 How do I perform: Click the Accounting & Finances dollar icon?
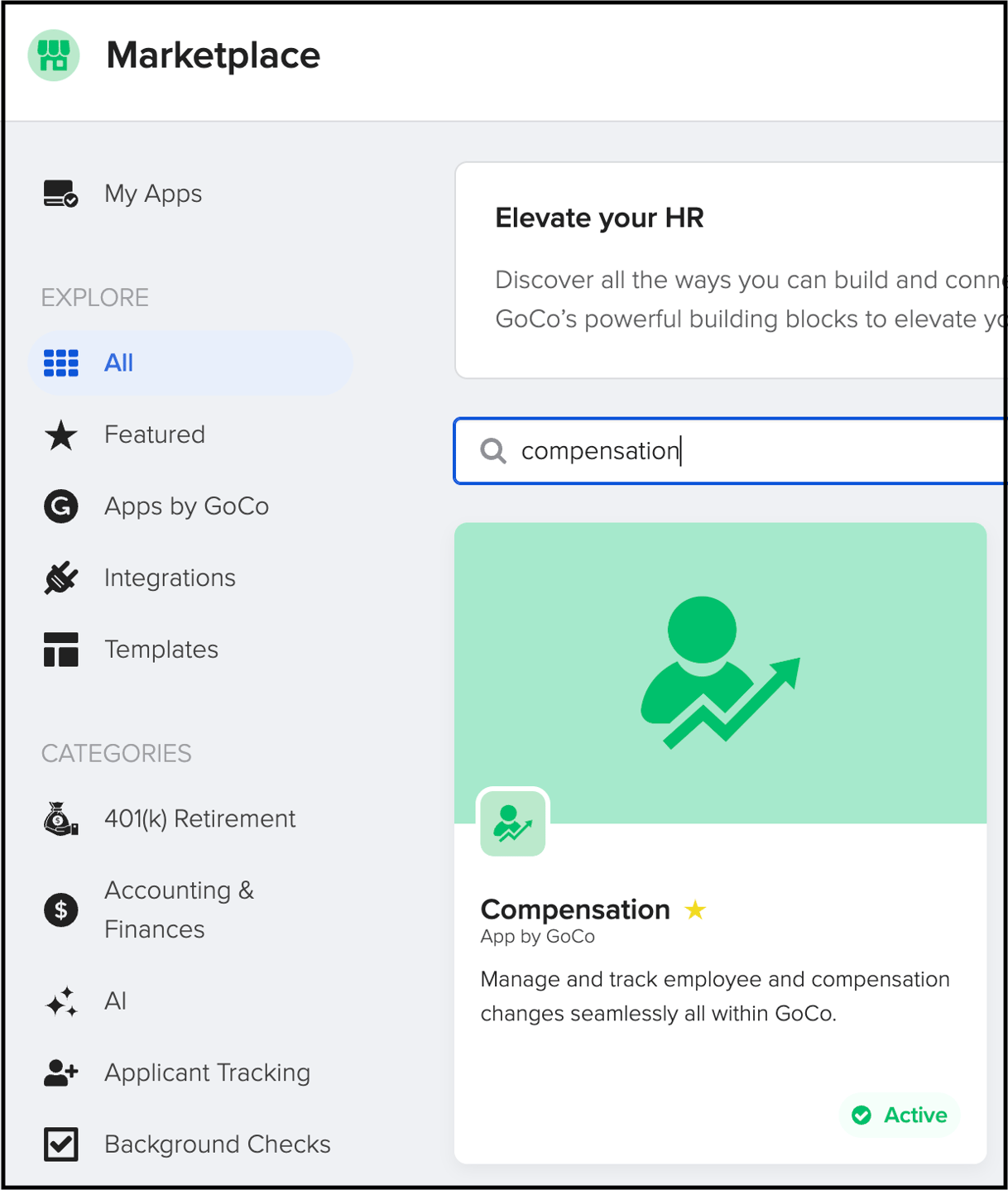pyautogui.click(x=60, y=909)
